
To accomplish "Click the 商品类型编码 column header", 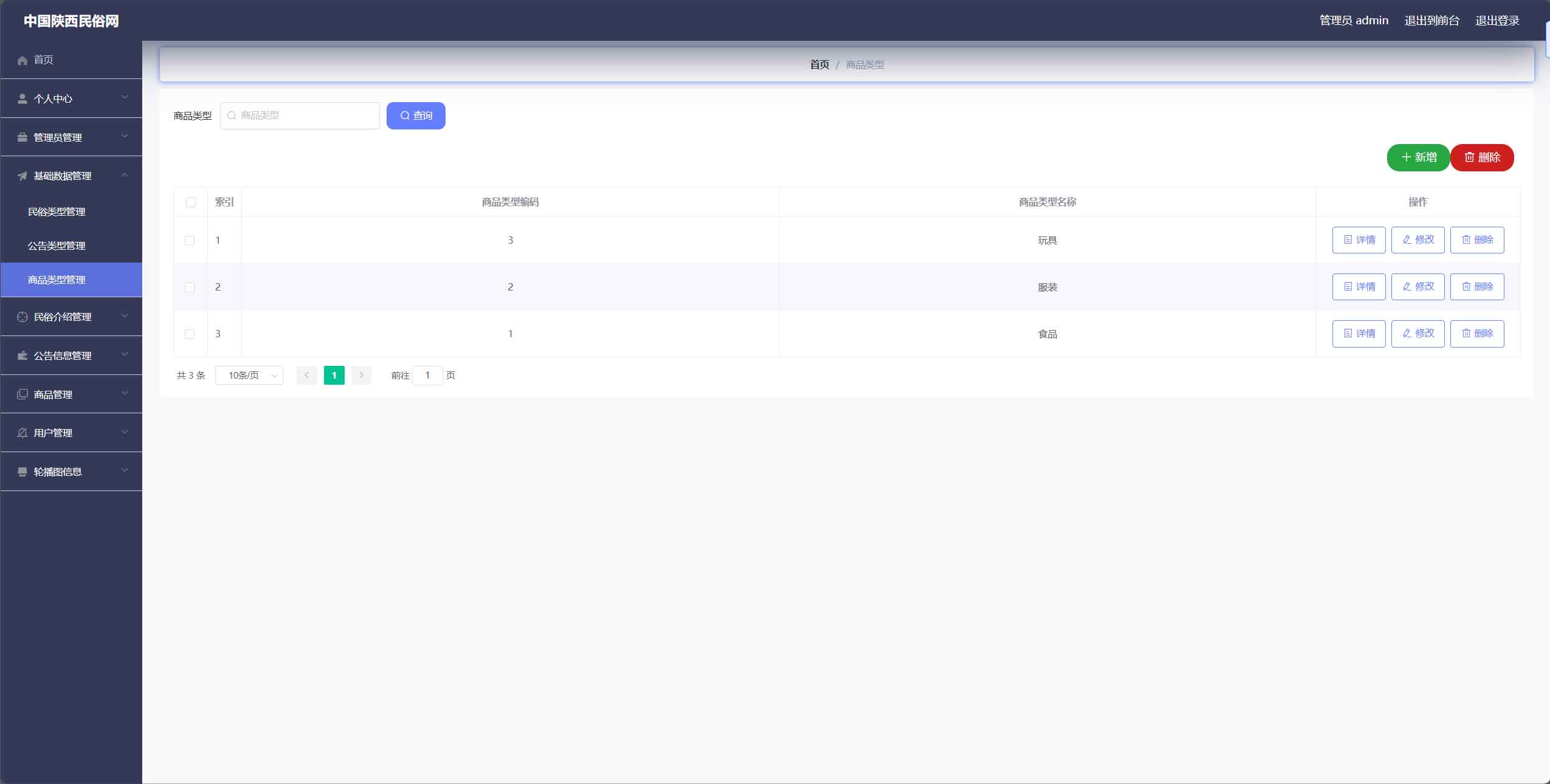I will coord(510,202).
